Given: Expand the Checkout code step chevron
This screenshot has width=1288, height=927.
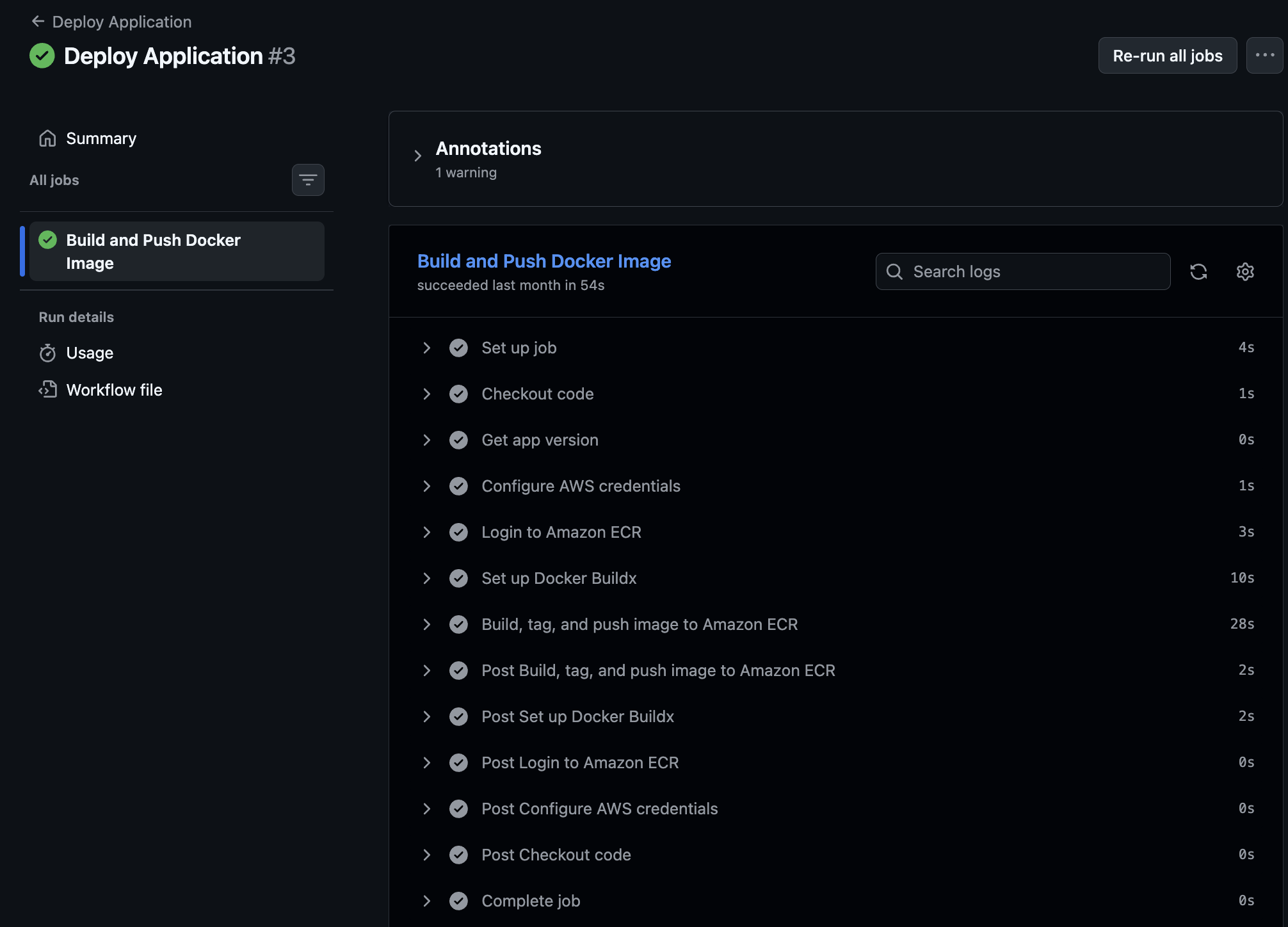Looking at the screenshot, I should coord(426,394).
